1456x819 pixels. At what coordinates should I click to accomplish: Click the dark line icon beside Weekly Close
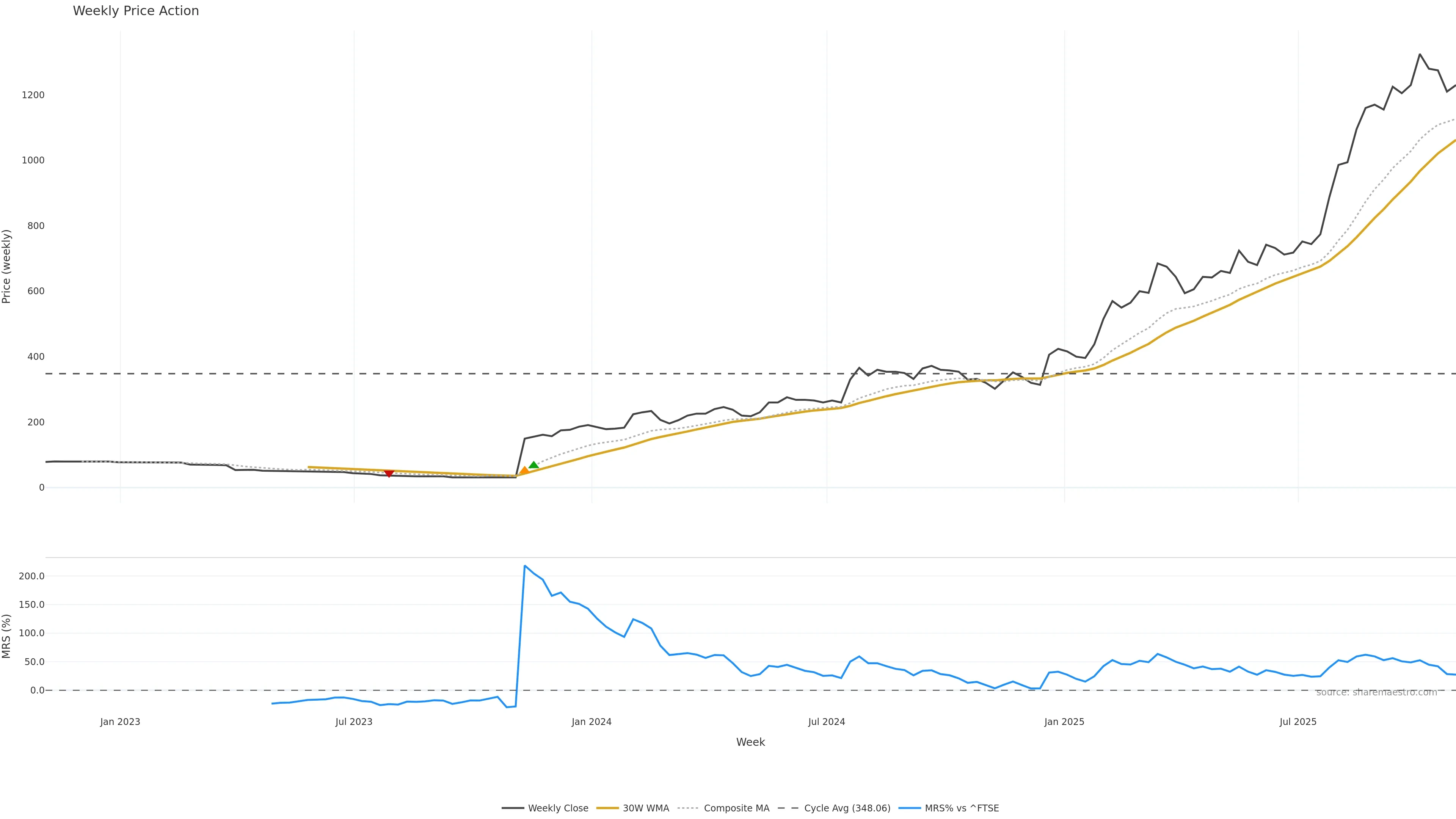tap(513, 808)
